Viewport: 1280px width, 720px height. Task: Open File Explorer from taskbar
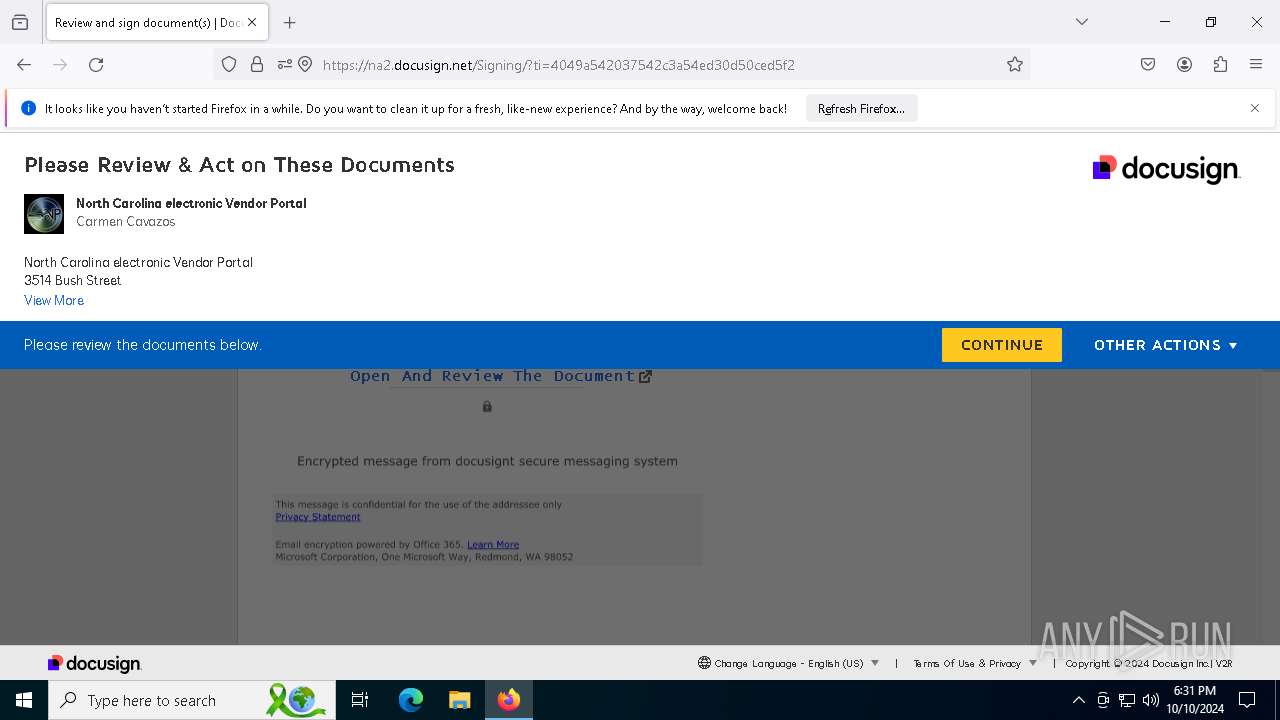click(460, 700)
